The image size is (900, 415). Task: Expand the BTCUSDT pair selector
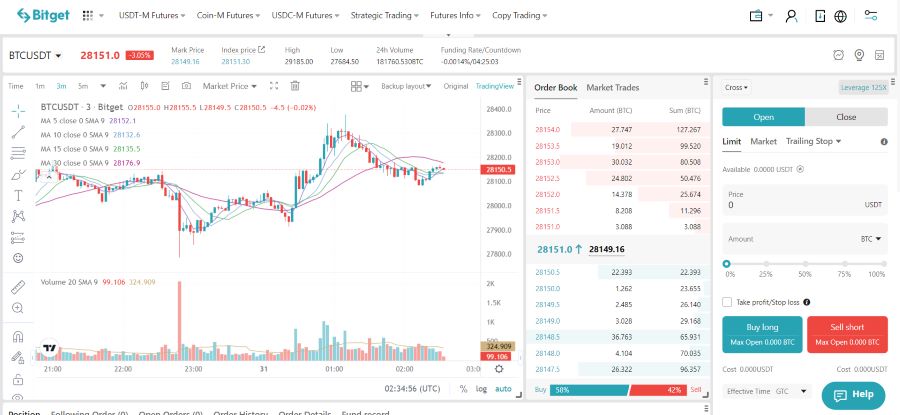click(x=35, y=55)
